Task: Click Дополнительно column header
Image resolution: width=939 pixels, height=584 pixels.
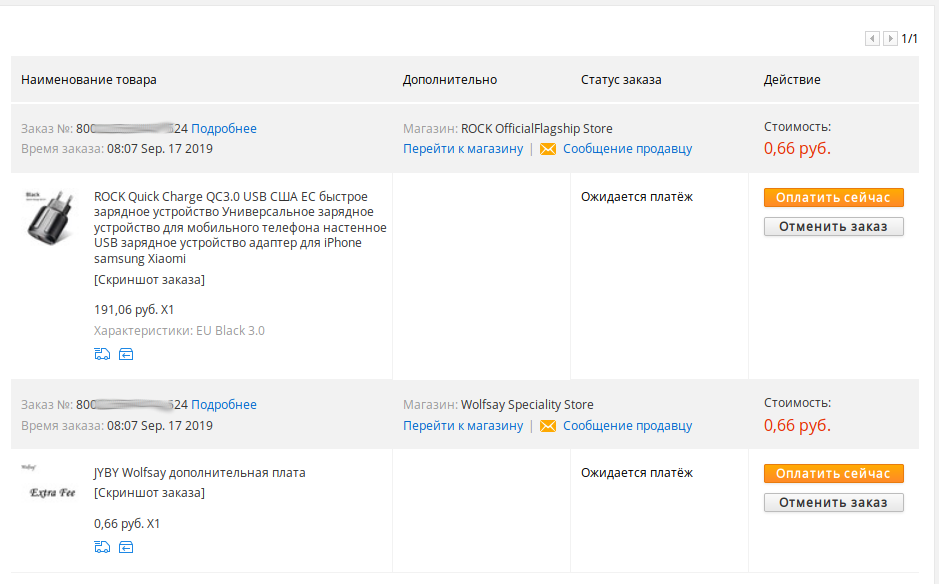Action: click(450, 80)
